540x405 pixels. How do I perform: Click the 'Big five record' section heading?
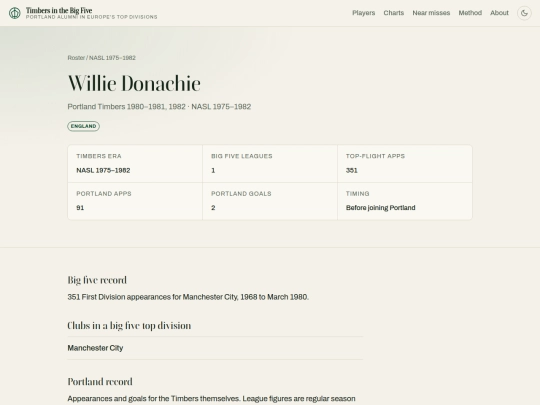(97, 280)
